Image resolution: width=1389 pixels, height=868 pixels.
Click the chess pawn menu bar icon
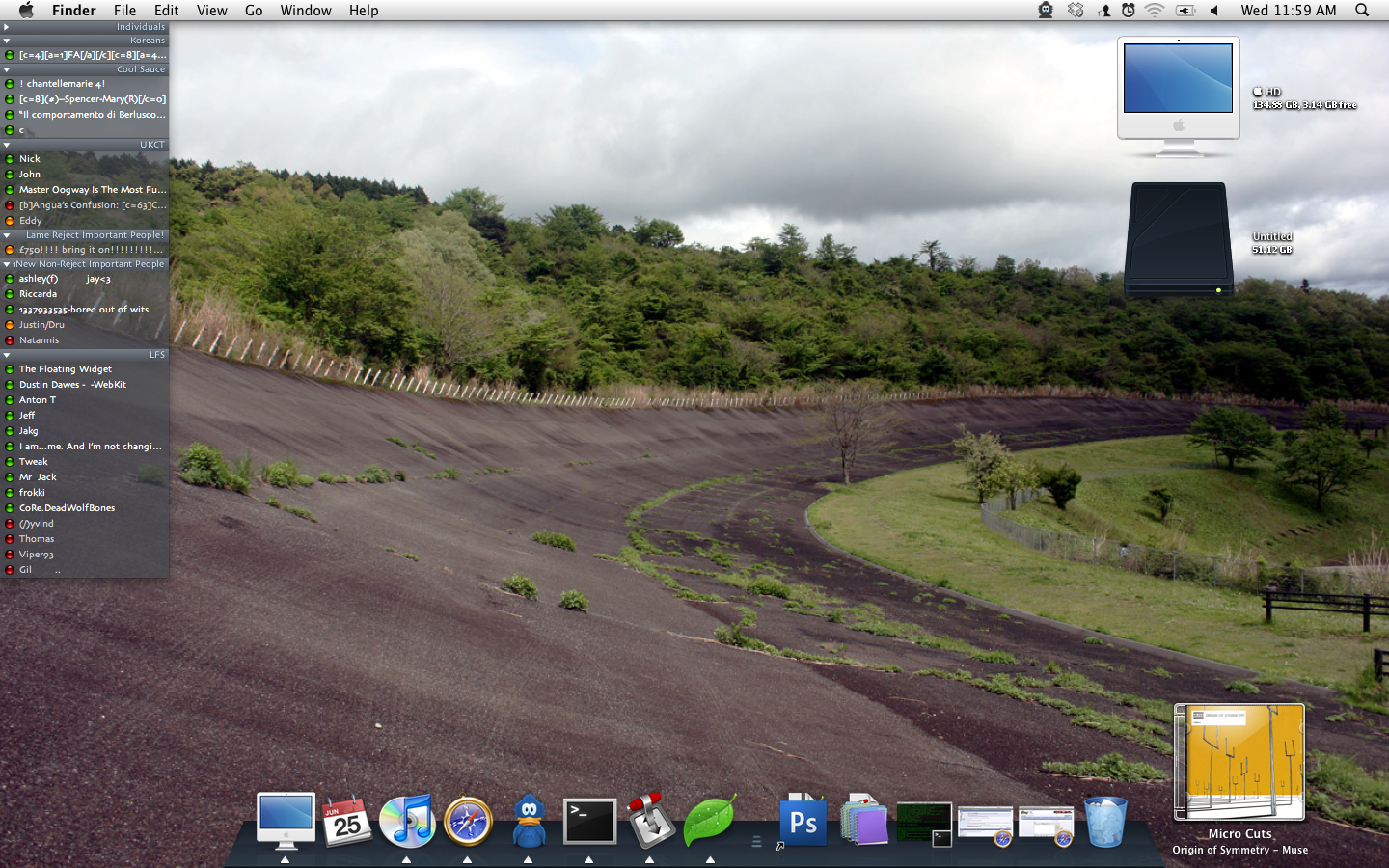(1104, 11)
